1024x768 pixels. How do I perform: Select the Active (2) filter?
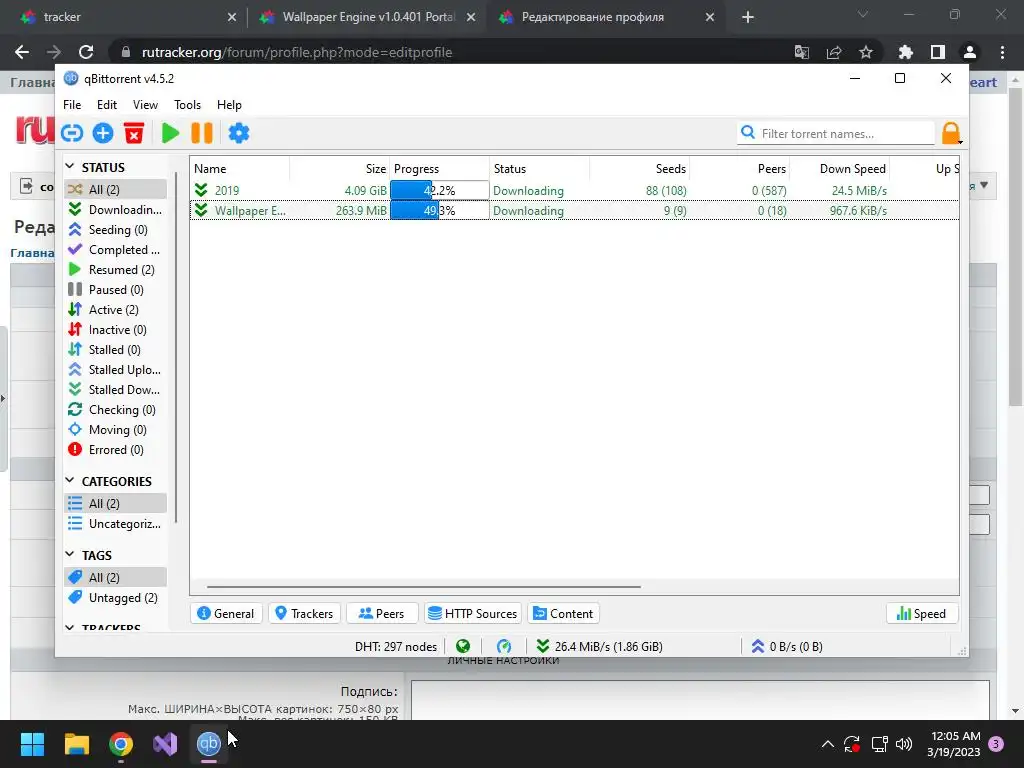click(x=116, y=310)
